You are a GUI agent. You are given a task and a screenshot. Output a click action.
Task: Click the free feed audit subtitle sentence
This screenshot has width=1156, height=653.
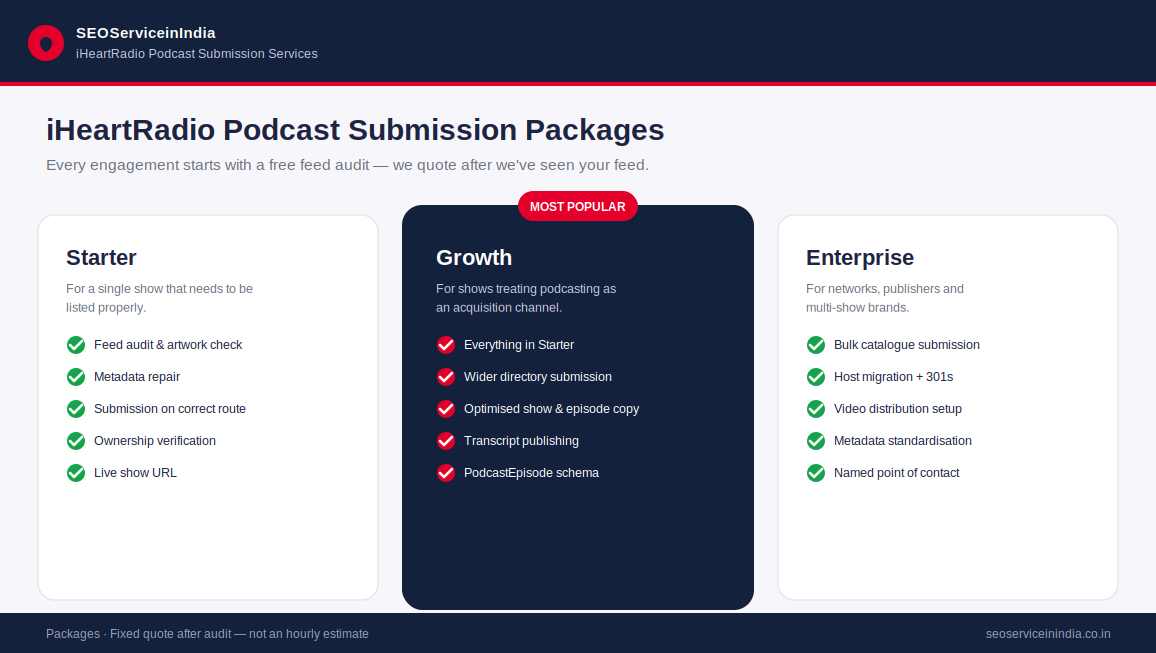347,165
